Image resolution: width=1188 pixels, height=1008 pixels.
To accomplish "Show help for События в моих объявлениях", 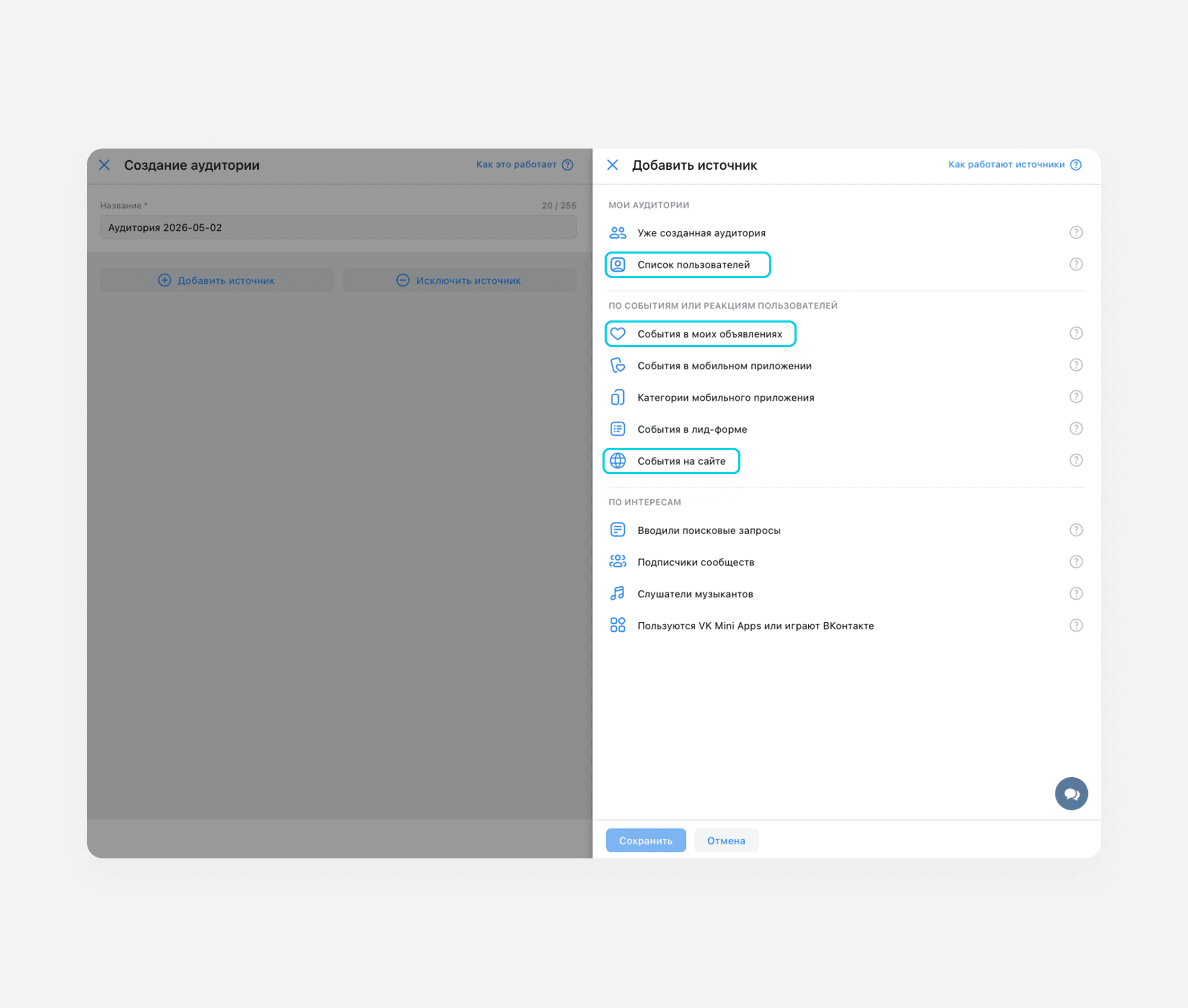I will (1076, 333).
